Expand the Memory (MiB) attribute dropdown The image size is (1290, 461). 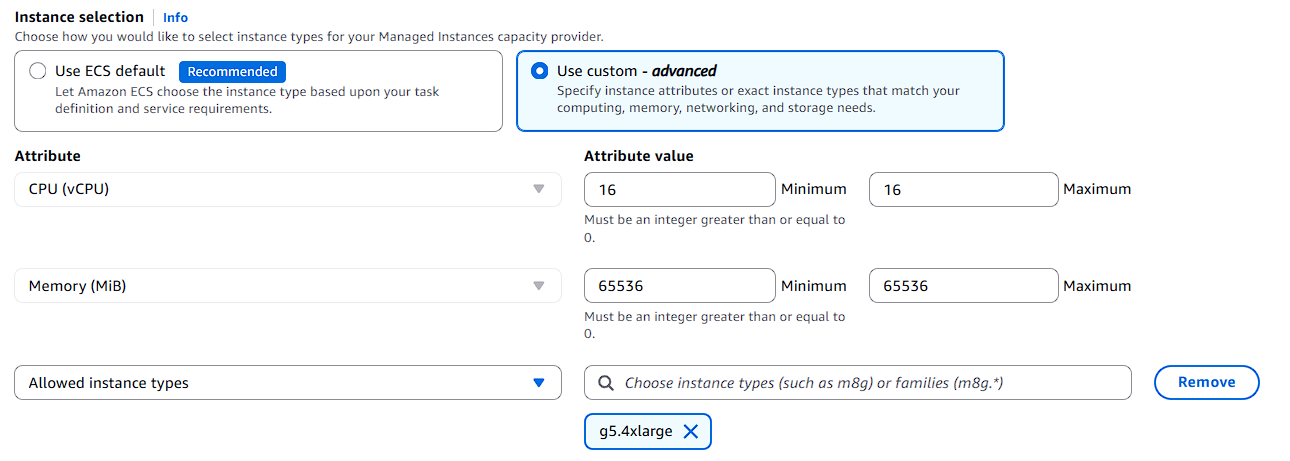click(287, 286)
